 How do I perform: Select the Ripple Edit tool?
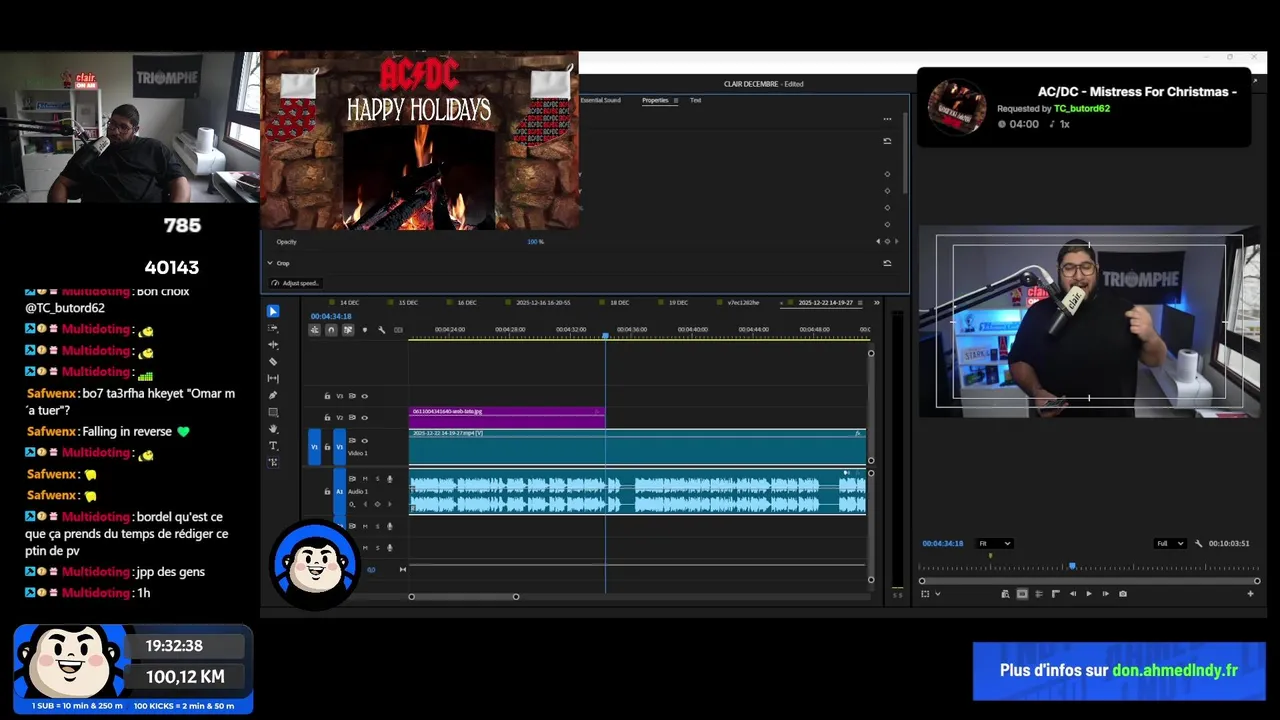coord(273,345)
